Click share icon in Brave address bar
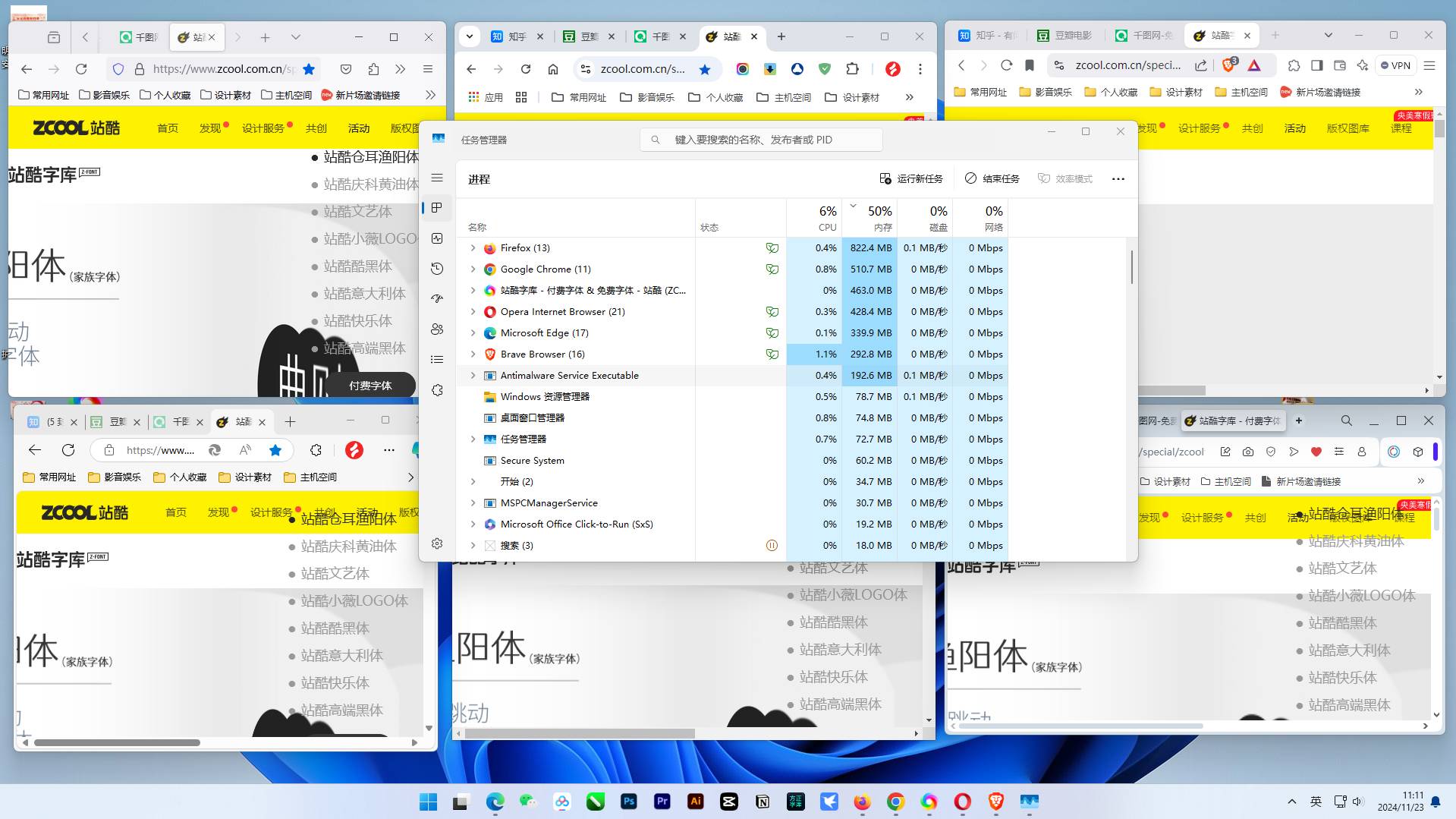The image size is (1456, 819). pos(1200,65)
